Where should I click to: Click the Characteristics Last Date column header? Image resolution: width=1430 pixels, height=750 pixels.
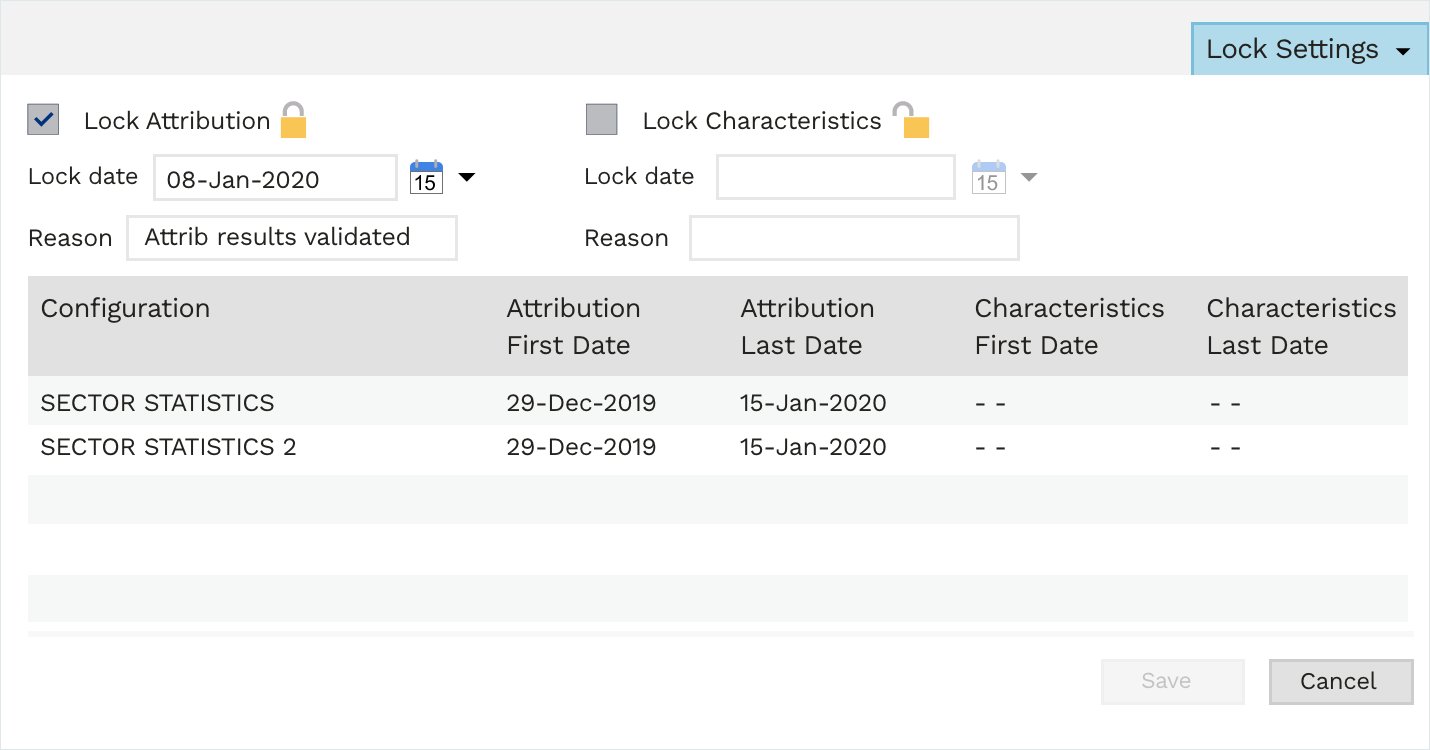pyautogui.click(x=1300, y=326)
